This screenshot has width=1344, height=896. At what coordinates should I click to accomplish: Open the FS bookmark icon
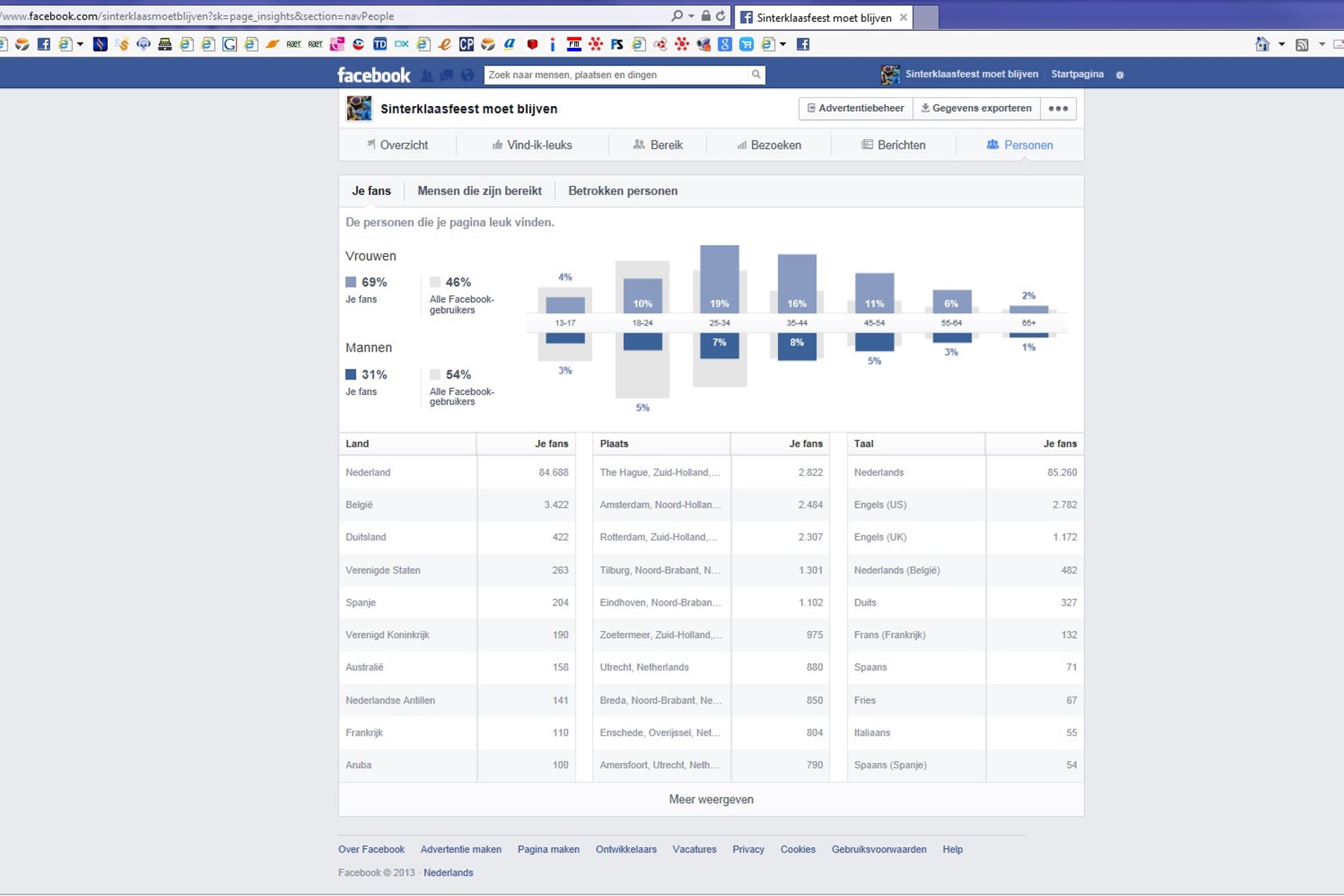point(617,44)
